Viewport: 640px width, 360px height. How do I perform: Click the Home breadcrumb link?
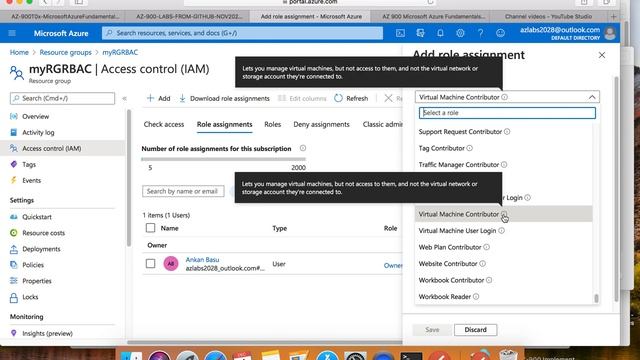coord(19,52)
